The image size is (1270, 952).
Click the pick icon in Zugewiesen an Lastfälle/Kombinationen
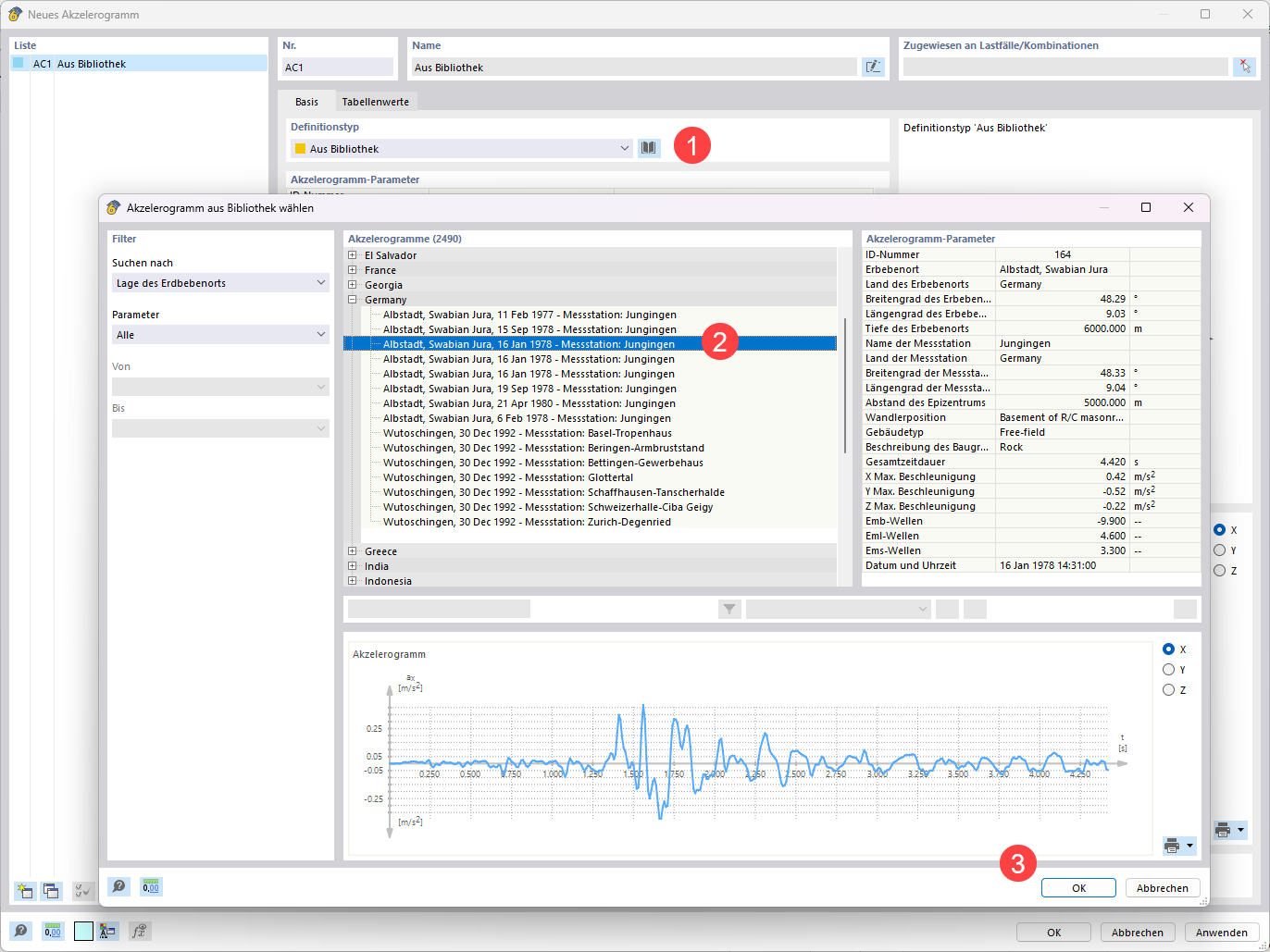[x=1245, y=67]
